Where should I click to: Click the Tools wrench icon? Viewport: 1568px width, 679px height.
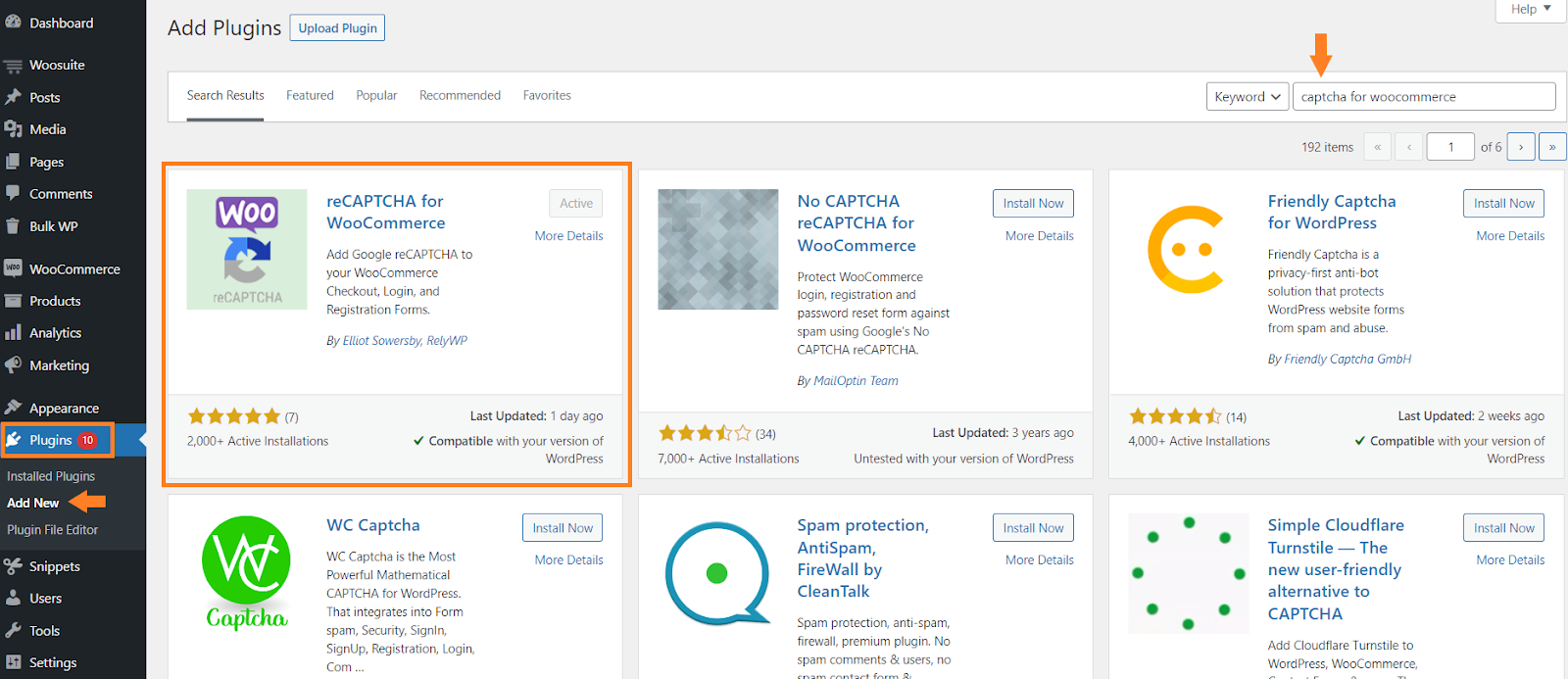[x=13, y=630]
